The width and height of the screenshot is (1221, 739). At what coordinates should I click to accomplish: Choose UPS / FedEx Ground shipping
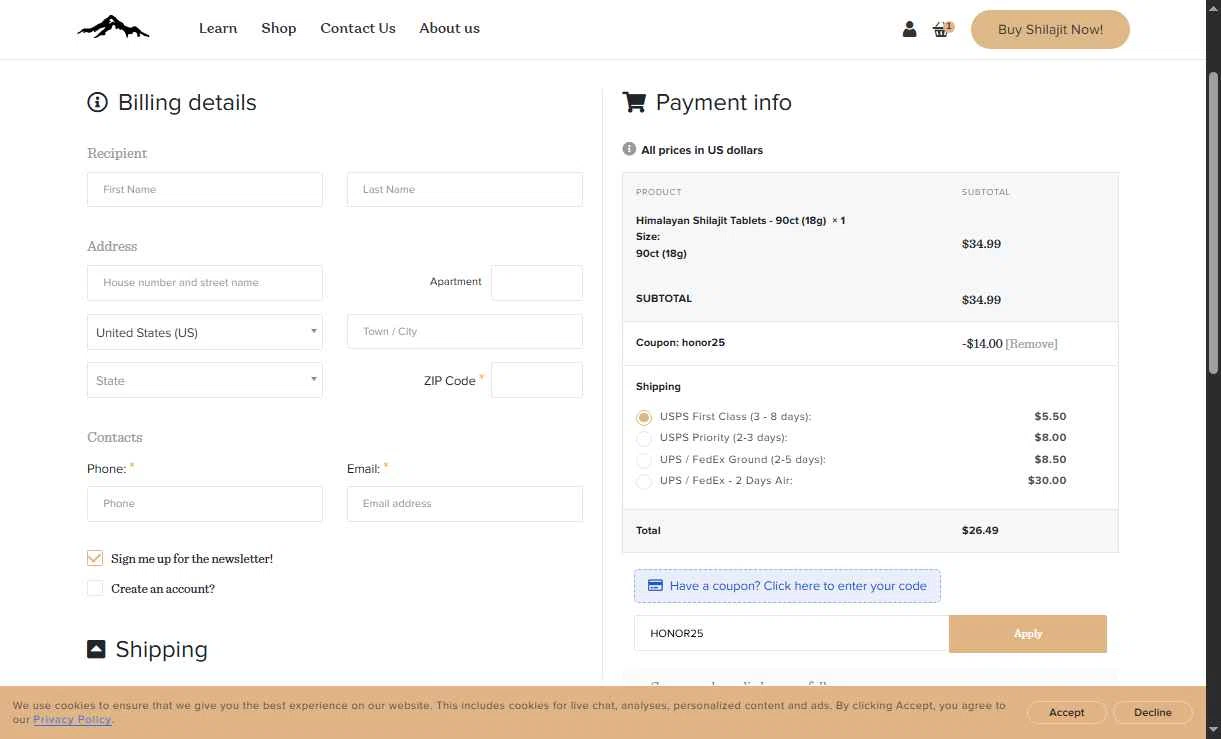click(644, 460)
